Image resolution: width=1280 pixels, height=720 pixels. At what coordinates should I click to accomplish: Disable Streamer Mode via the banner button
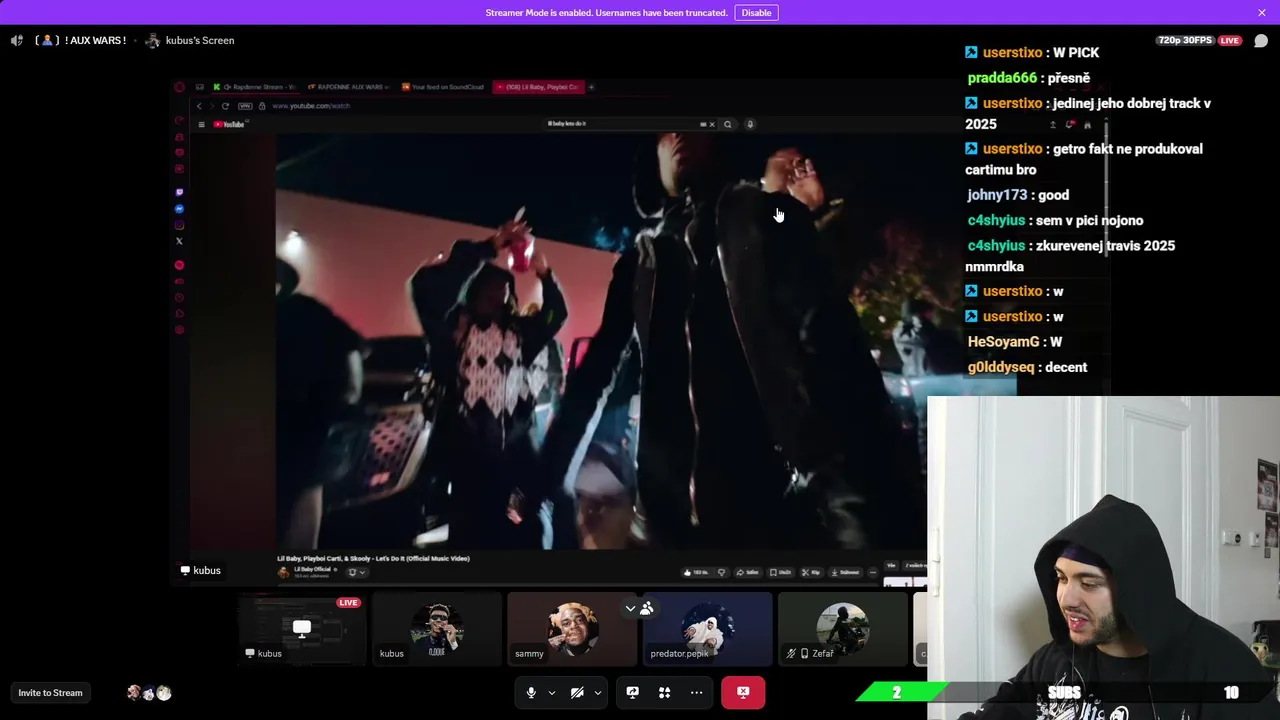756,12
